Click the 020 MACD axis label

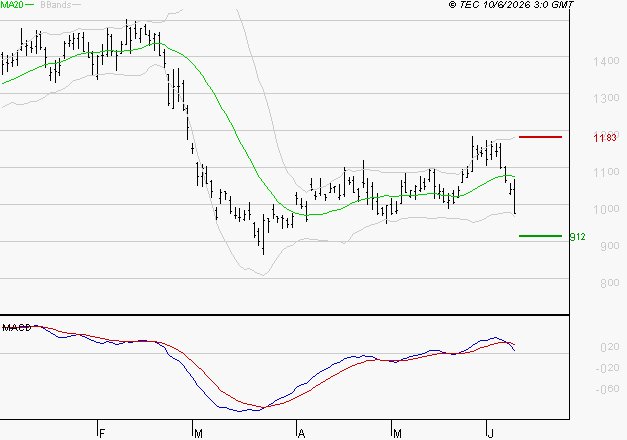[610, 347]
